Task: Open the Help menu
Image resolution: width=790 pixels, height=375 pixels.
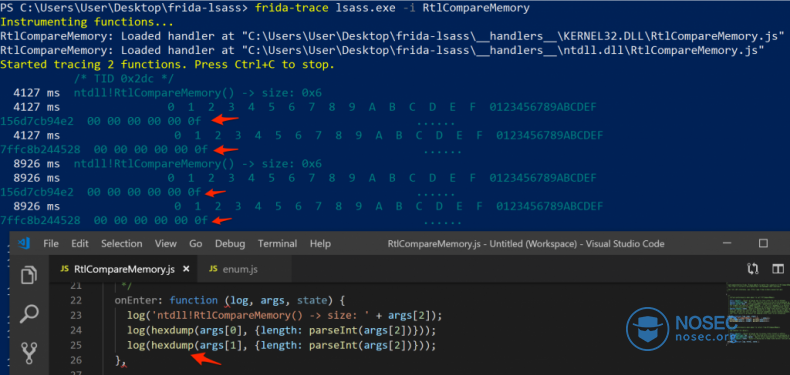Action: pyautogui.click(x=320, y=243)
